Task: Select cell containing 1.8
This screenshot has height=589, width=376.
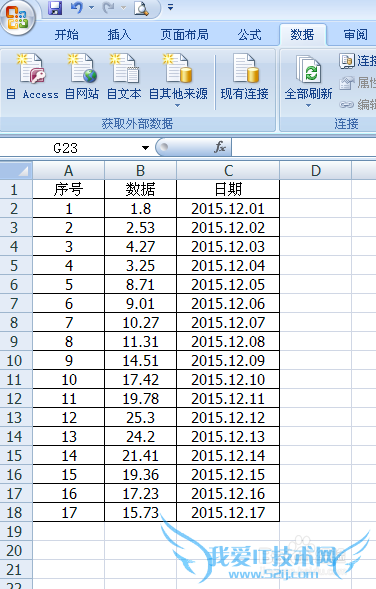Action: click(140, 208)
